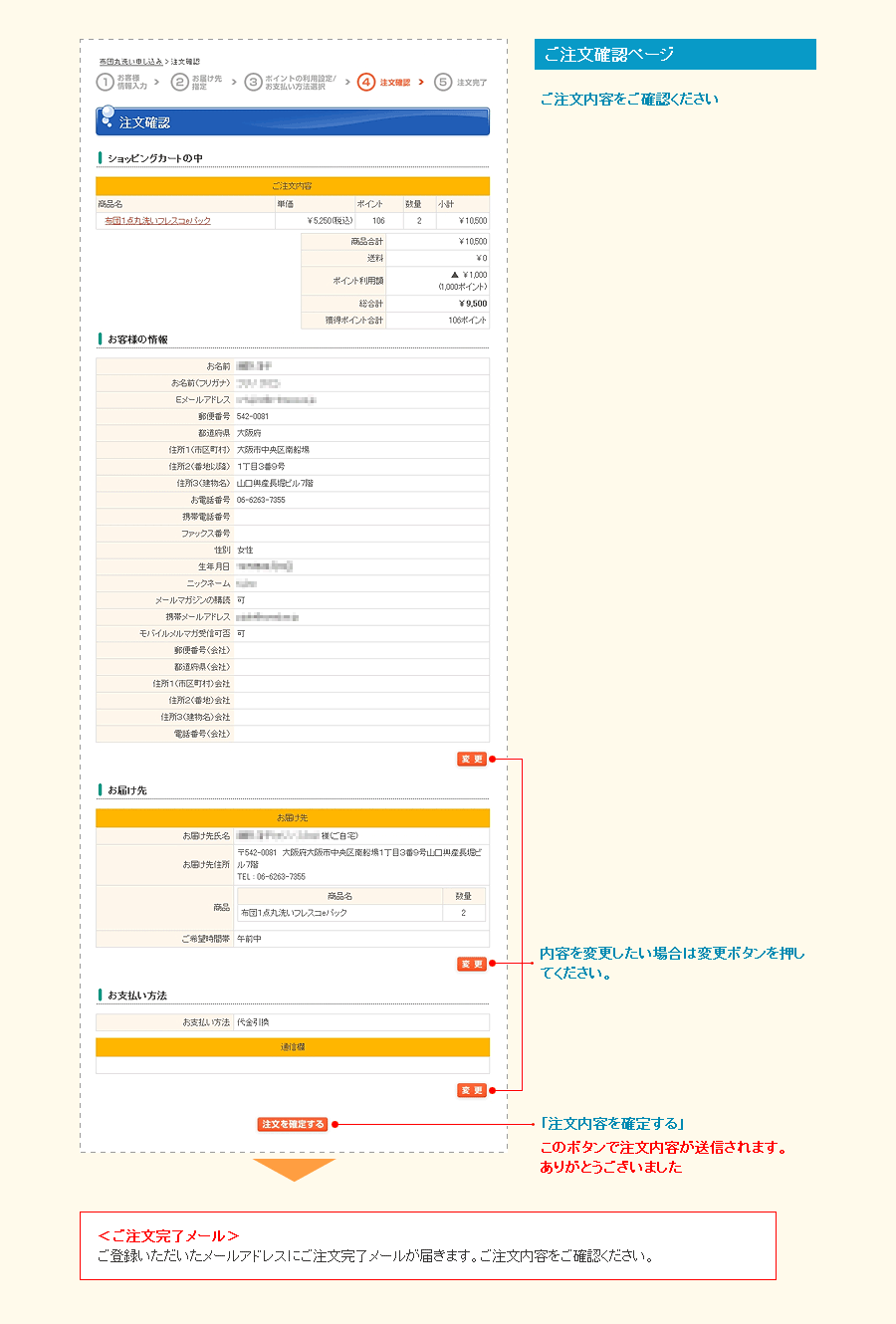896x1324 pixels.
Task: Select step 5 注文完了 circle icon
Action: click(x=443, y=82)
